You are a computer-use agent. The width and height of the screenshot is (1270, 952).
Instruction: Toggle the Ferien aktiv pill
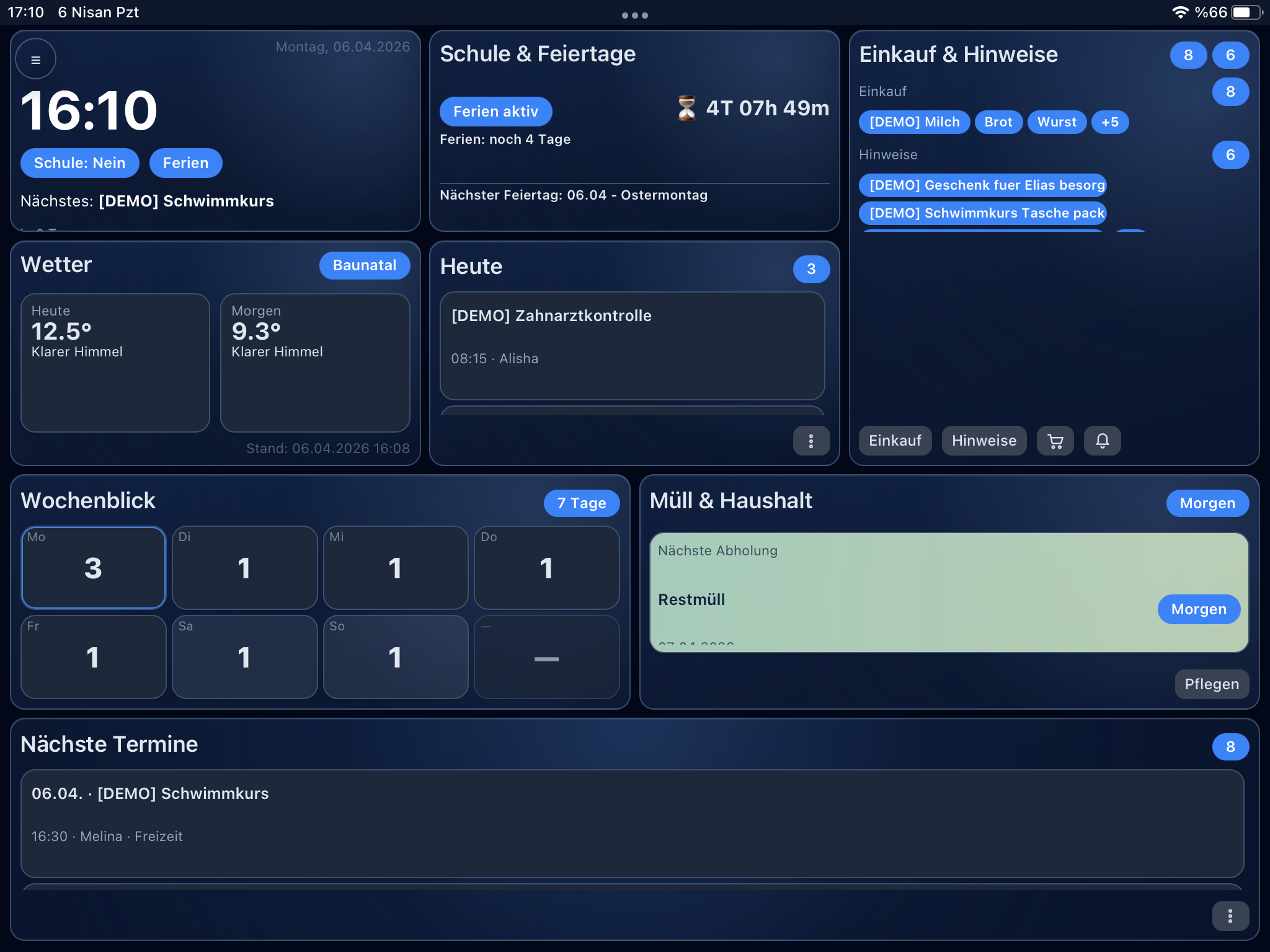coord(495,112)
